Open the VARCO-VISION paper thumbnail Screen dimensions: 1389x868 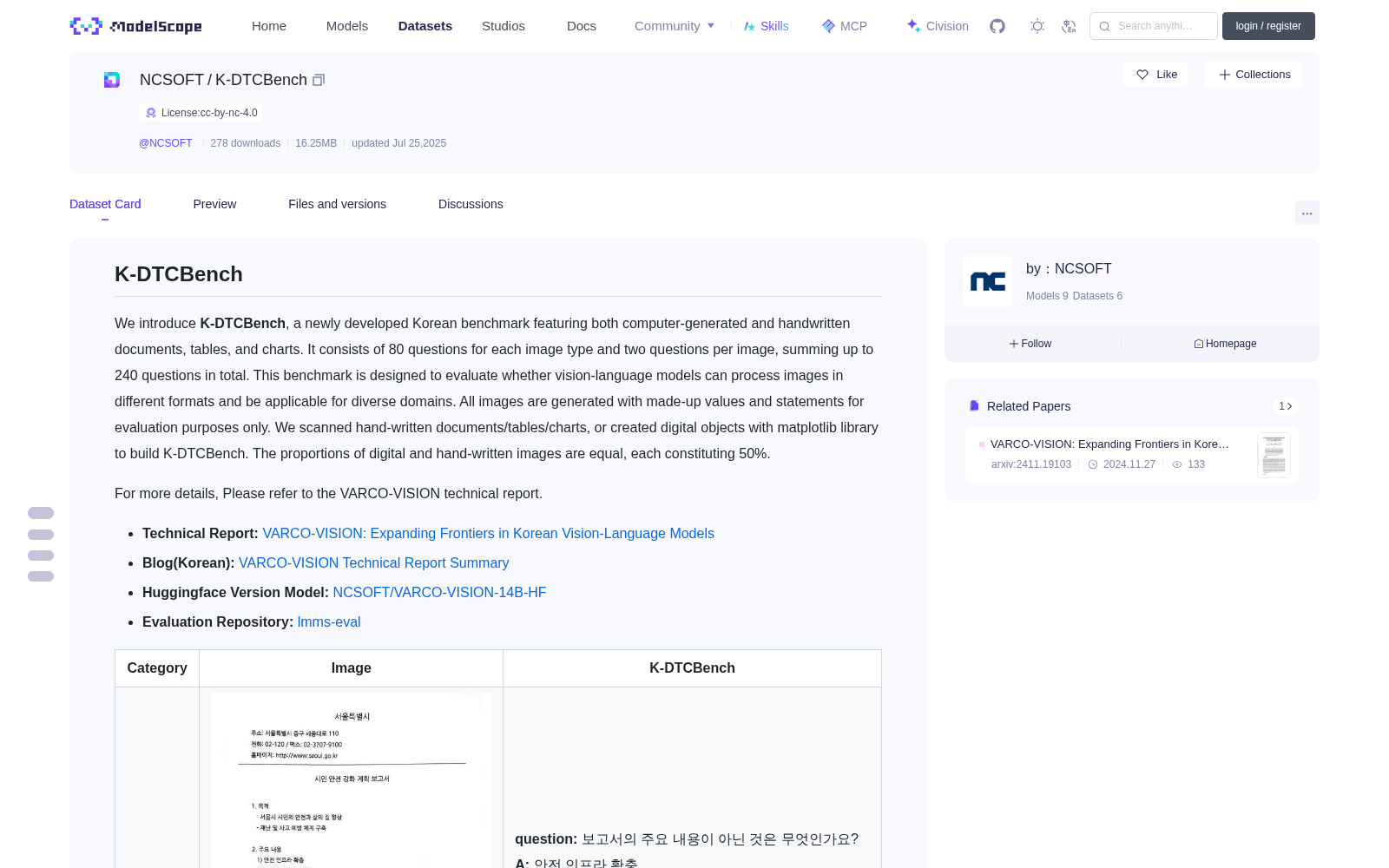tap(1274, 455)
